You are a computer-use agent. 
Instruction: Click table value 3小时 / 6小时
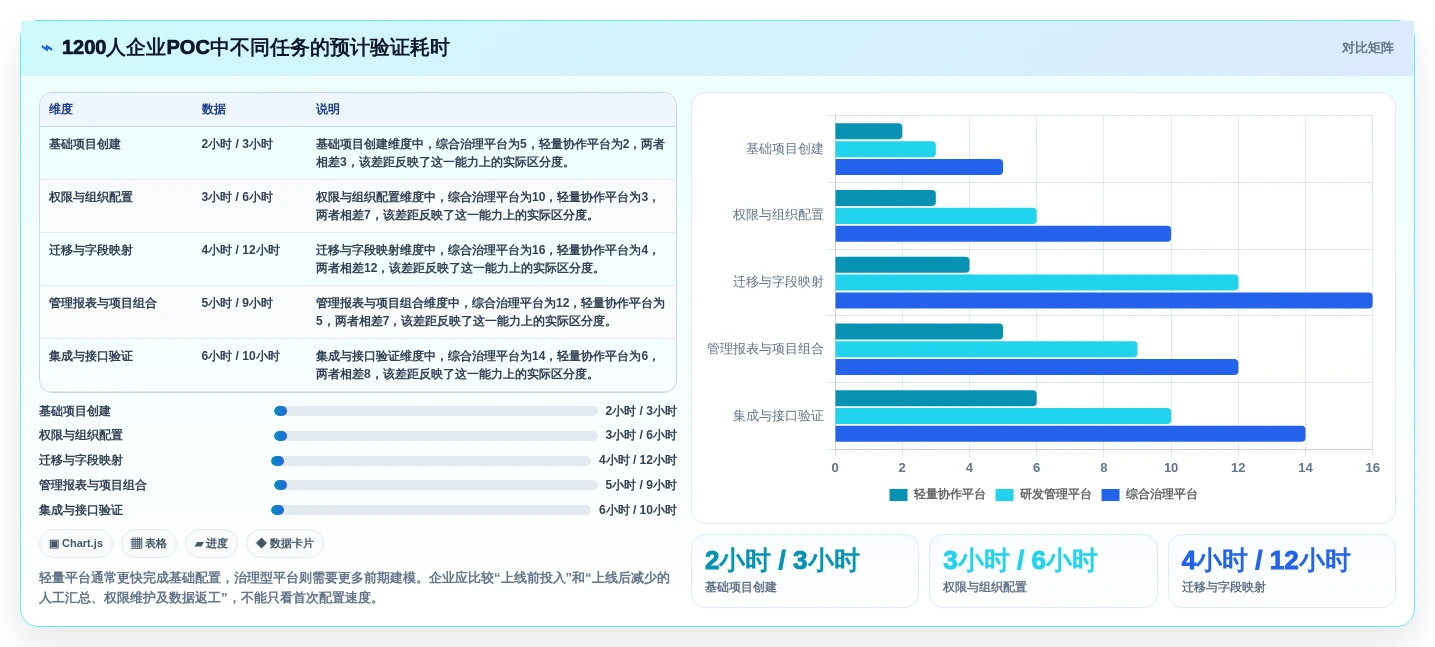[x=237, y=197]
